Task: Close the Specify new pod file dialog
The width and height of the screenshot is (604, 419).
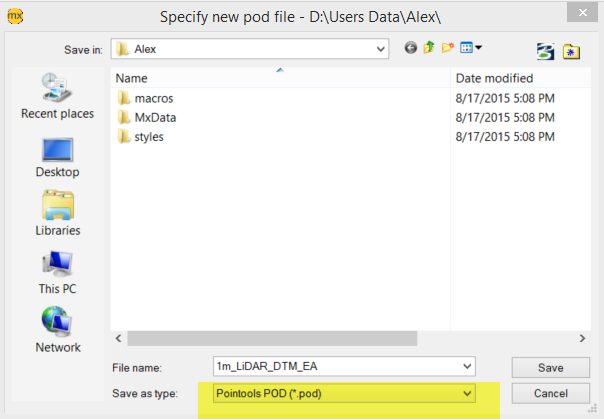Action: [582, 13]
